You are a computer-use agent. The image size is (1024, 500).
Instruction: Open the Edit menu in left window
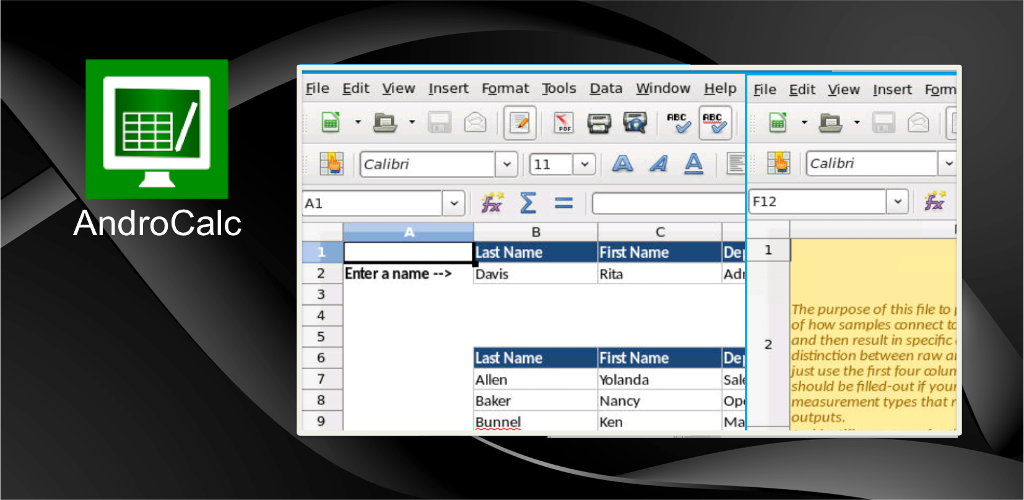click(356, 89)
